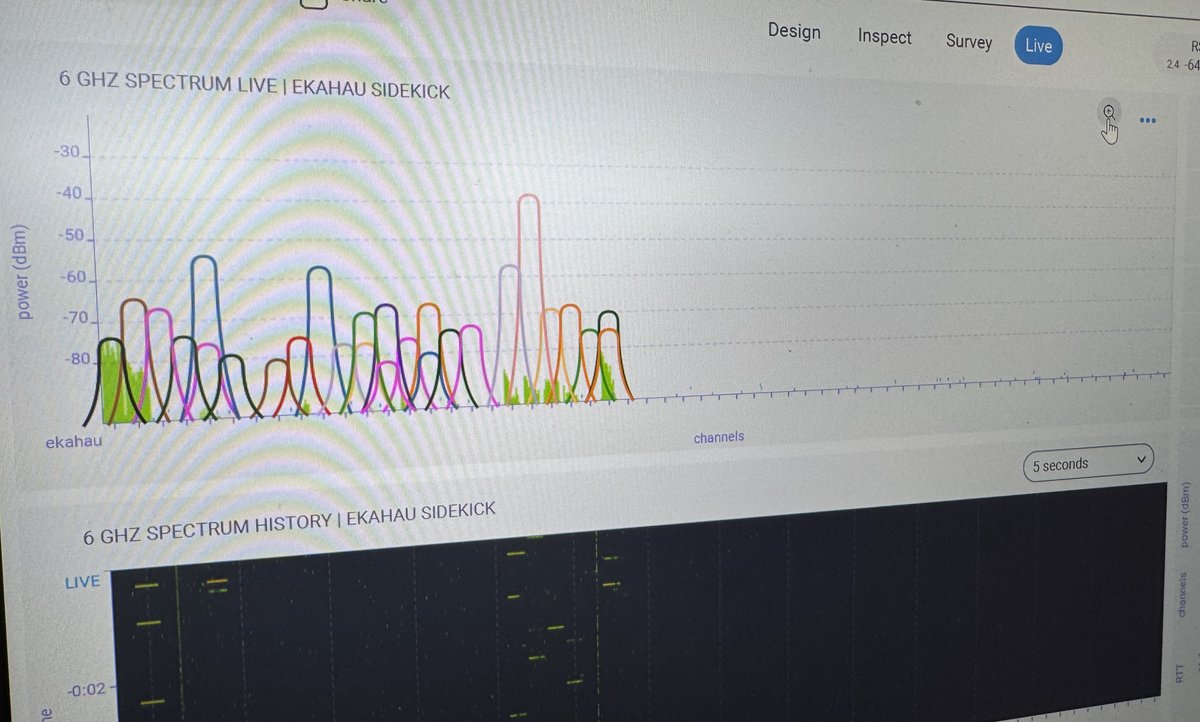Click the channels axis label under the chart
Viewport: 1200px width, 722px height.
point(719,437)
